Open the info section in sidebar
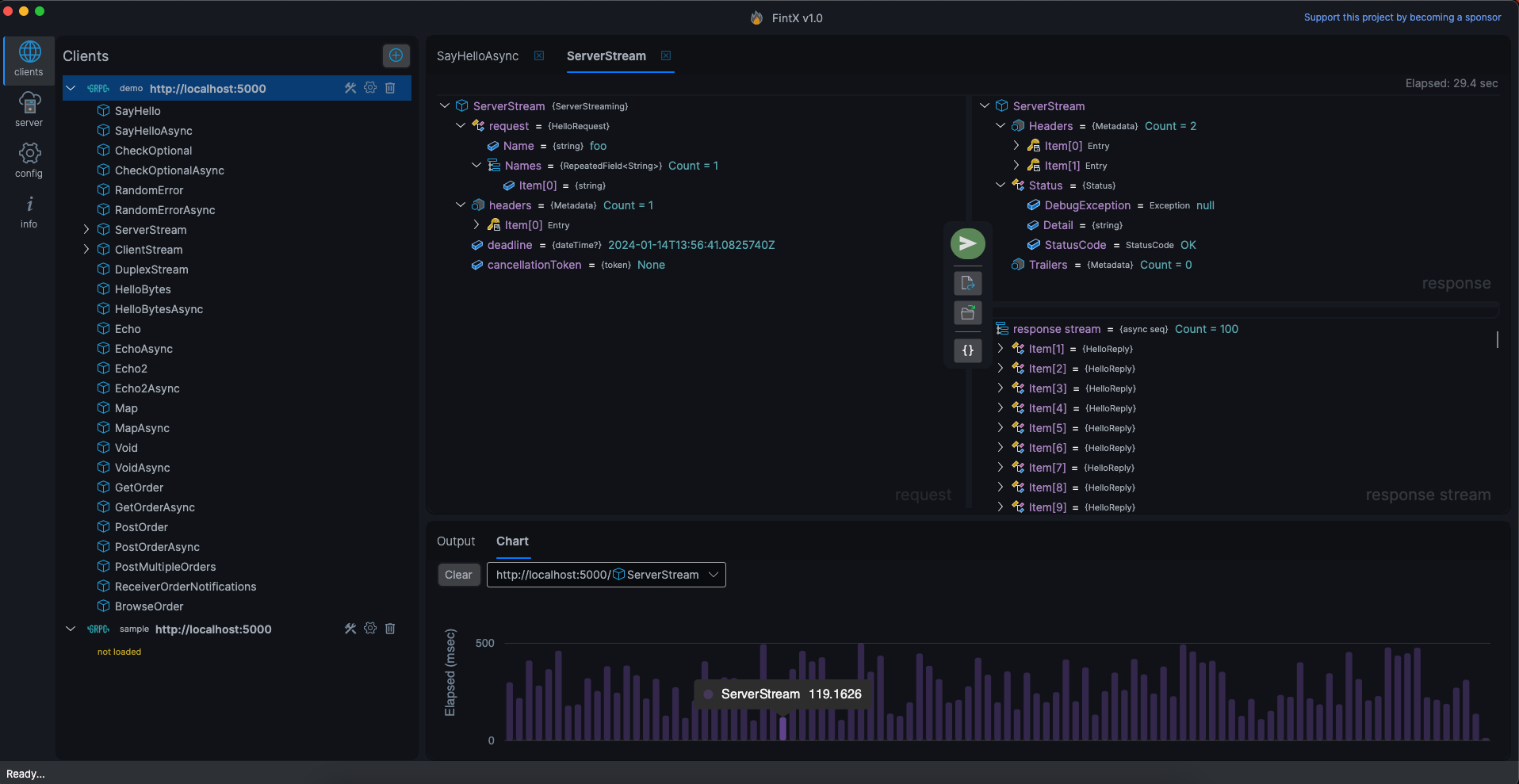 click(29, 212)
